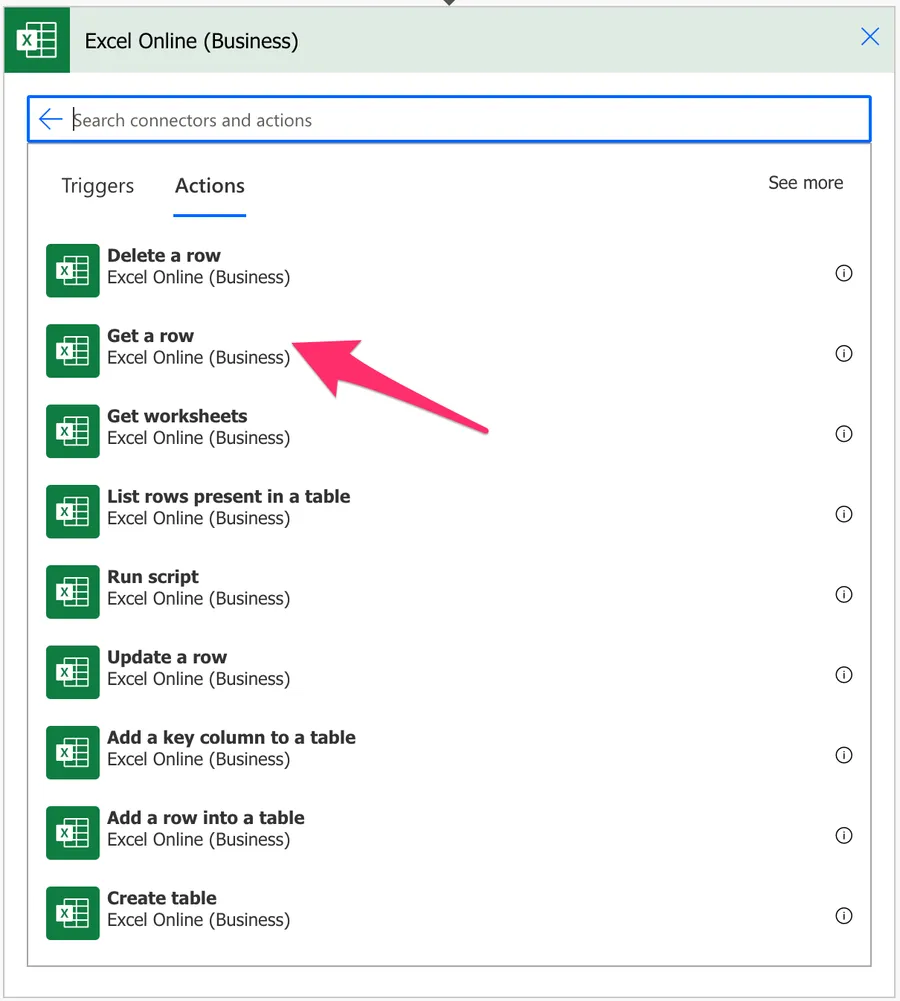The width and height of the screenshot is (900, 1001).
Task: Click the See more link
Action: point(805,183)
